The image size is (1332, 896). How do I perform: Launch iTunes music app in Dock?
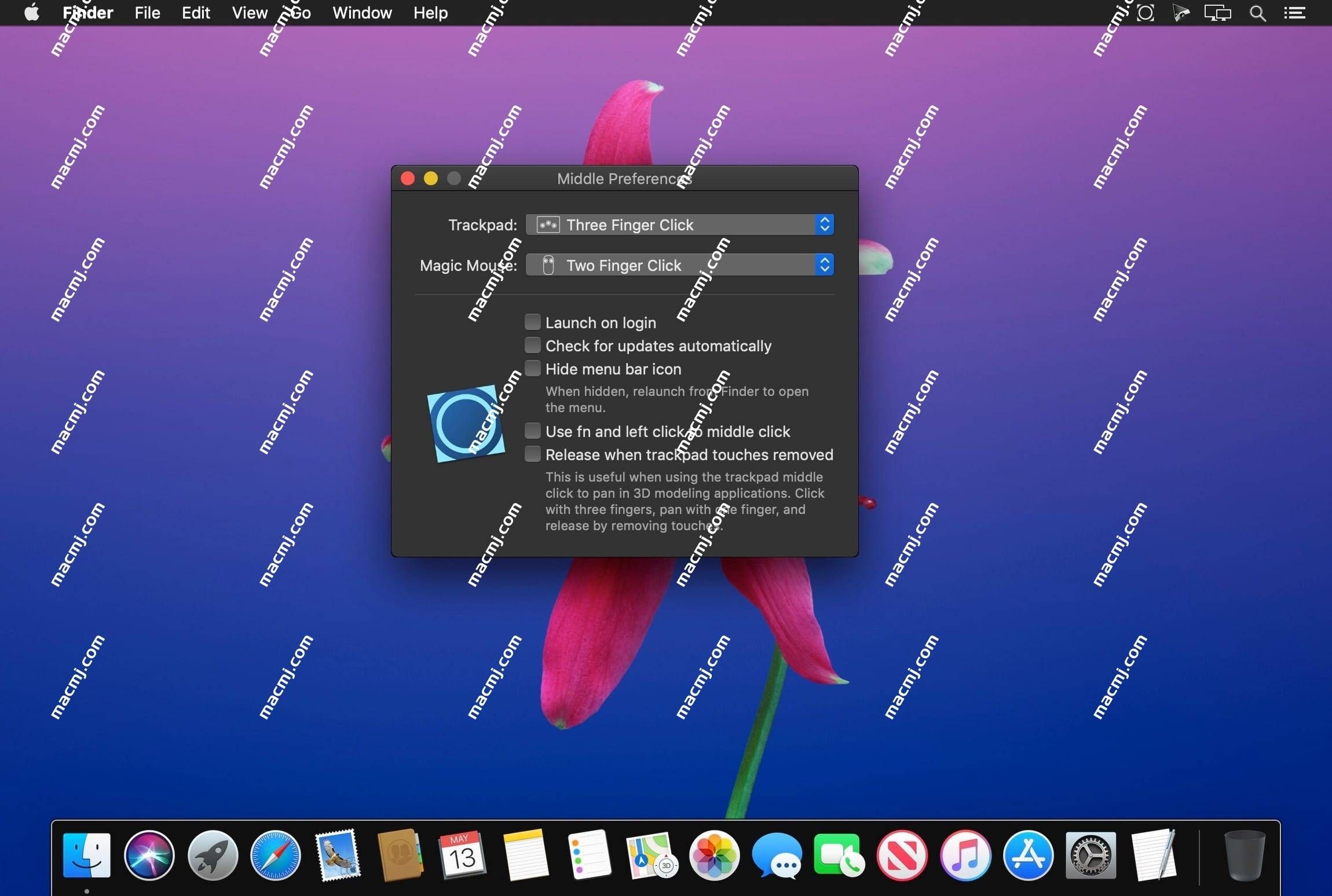pos(965,855)
